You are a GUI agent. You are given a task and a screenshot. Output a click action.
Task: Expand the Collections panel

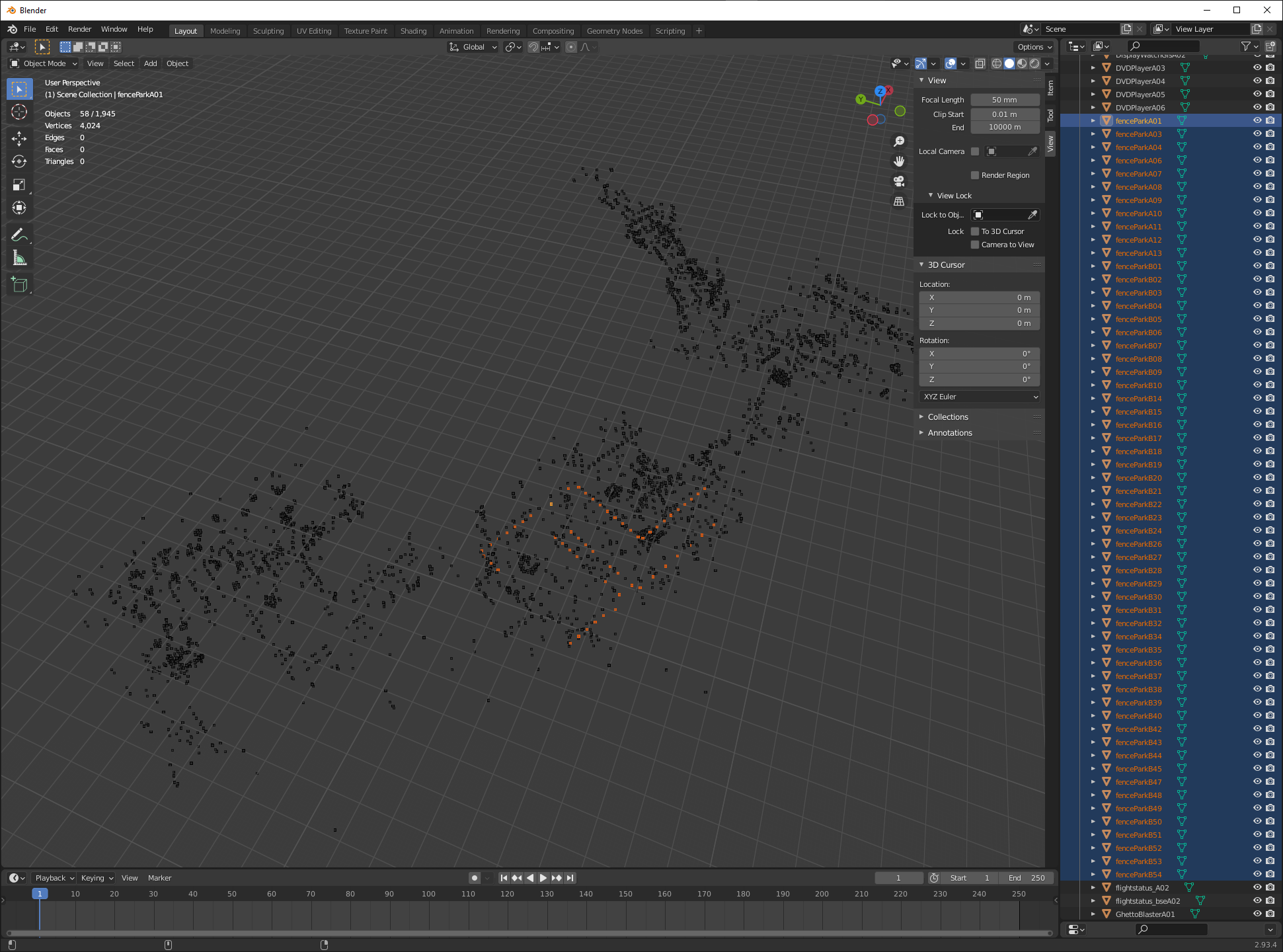tap(948, 417)
